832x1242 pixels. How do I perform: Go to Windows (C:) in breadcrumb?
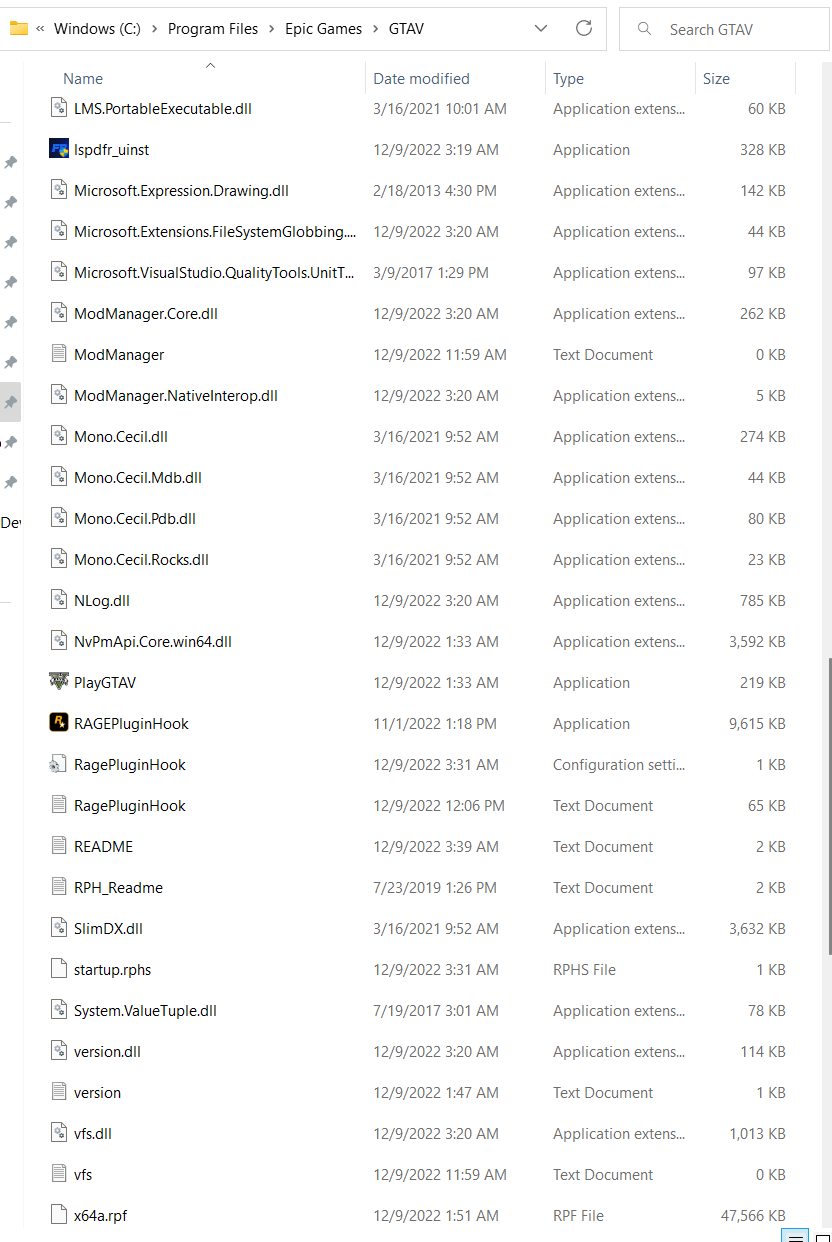point(97,29)
